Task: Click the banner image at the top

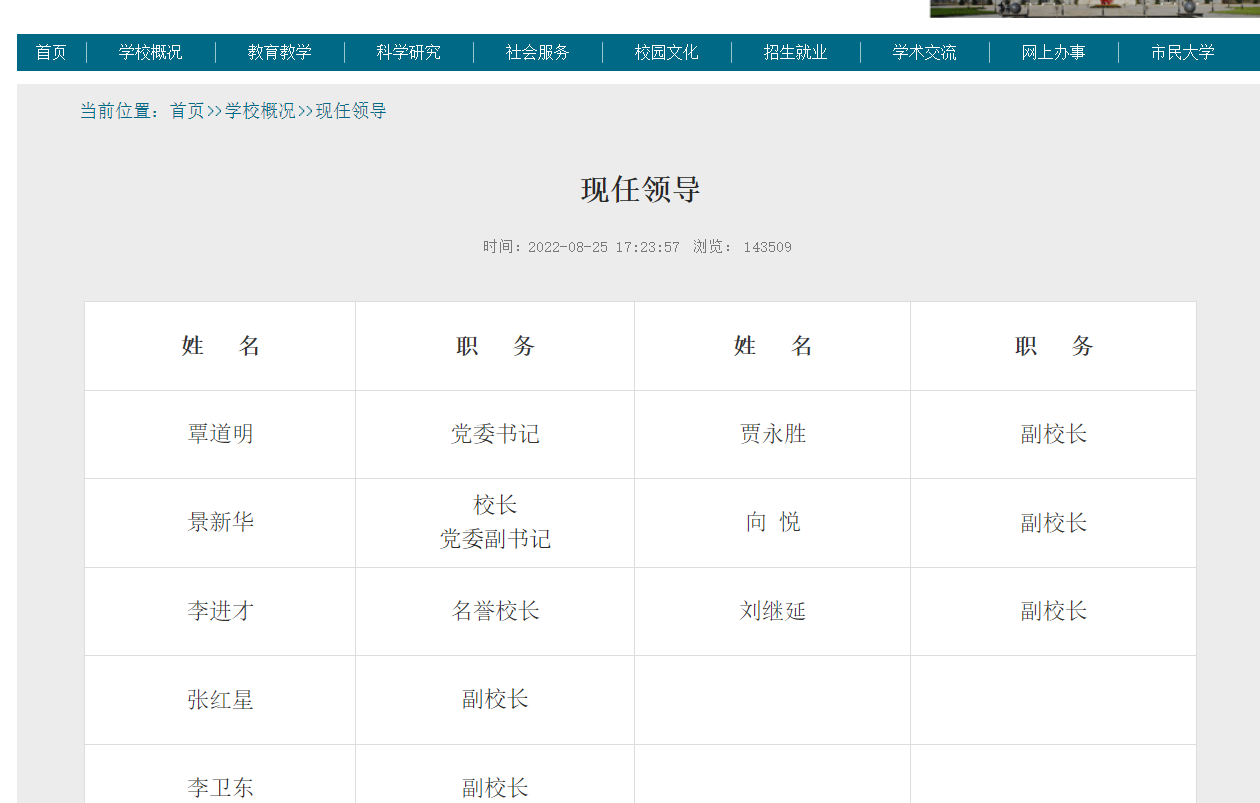Action: tap(1094, 8)
